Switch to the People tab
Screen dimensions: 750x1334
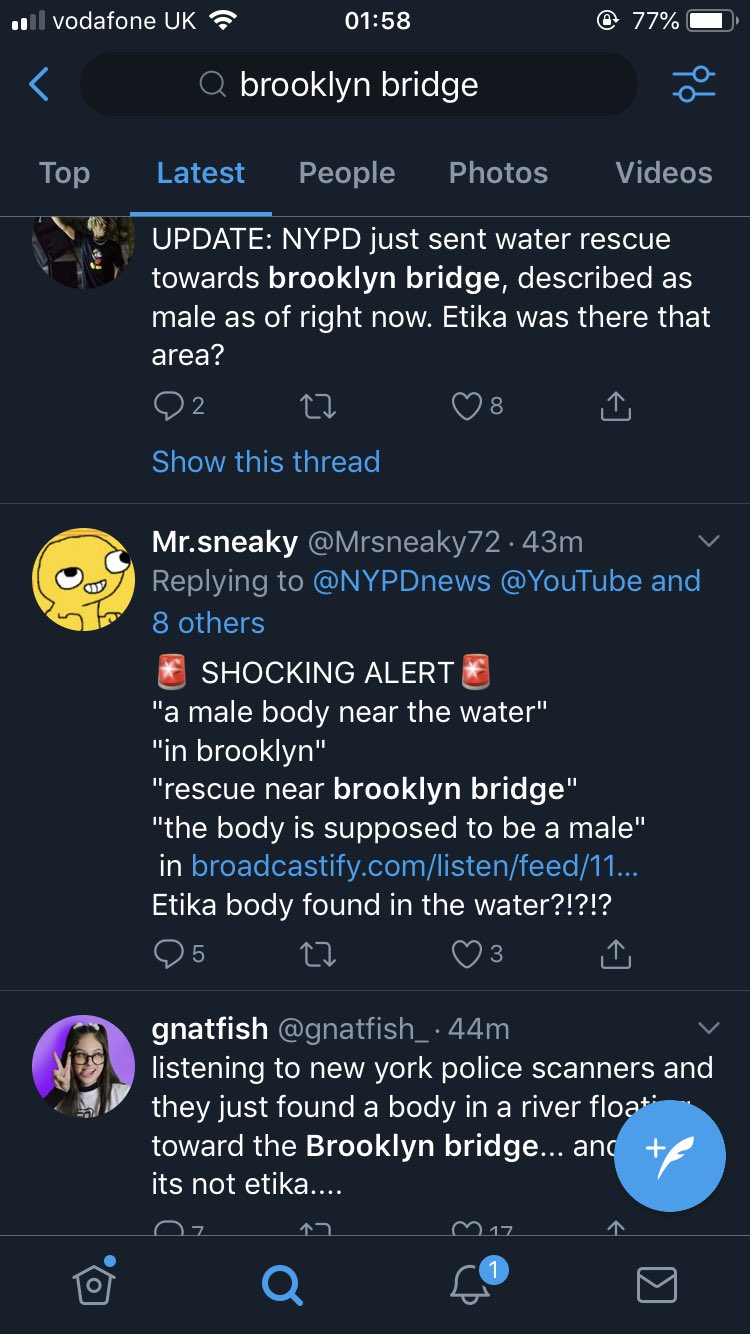pos(347,172)
